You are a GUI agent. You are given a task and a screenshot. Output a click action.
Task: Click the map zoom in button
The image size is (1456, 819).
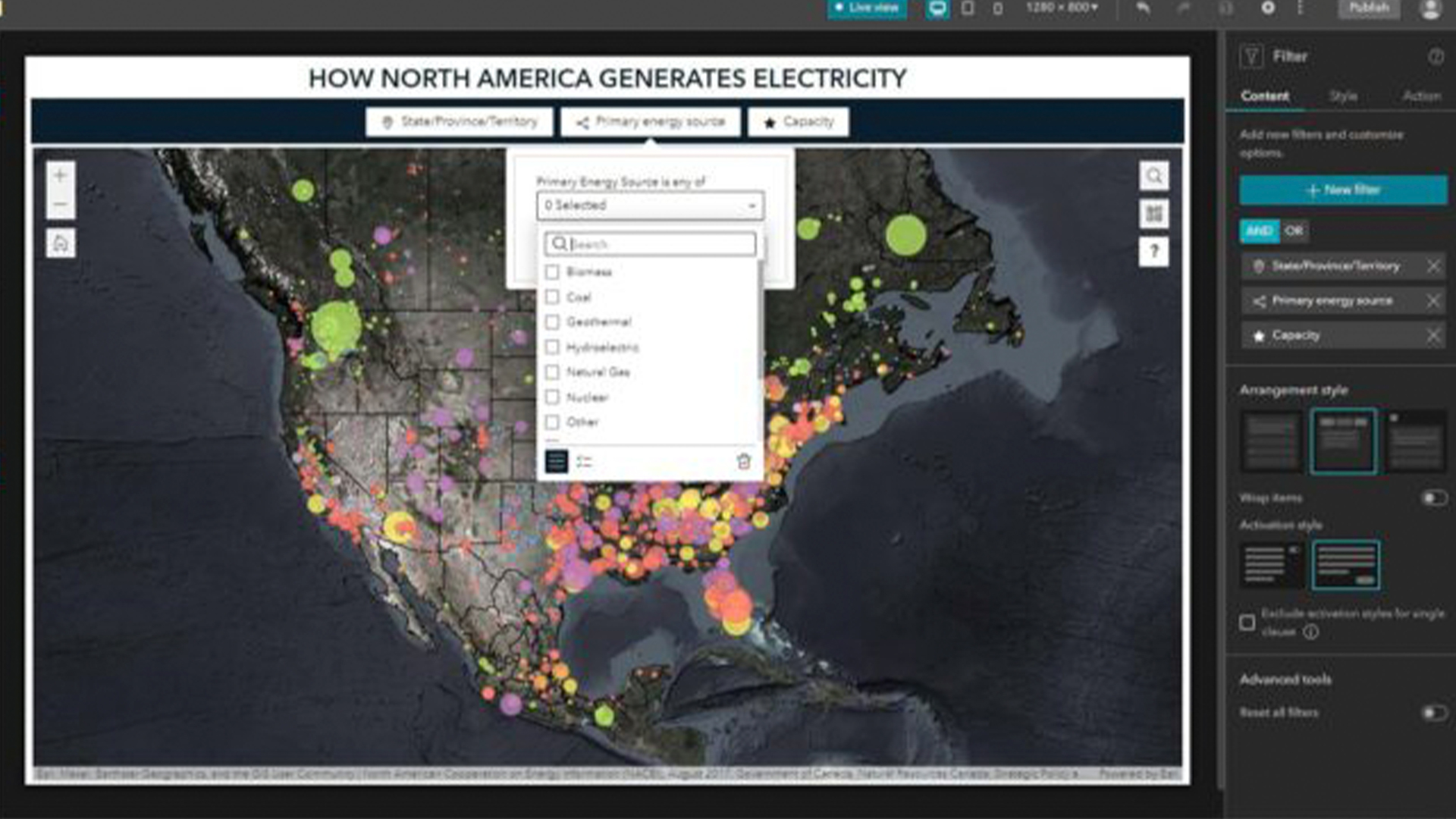(61, 176)
